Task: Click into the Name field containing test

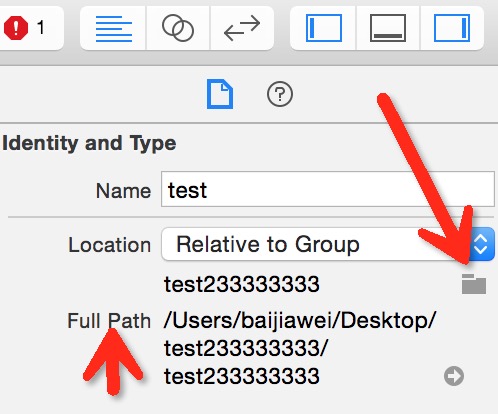Action: click(x=328, y=189)
